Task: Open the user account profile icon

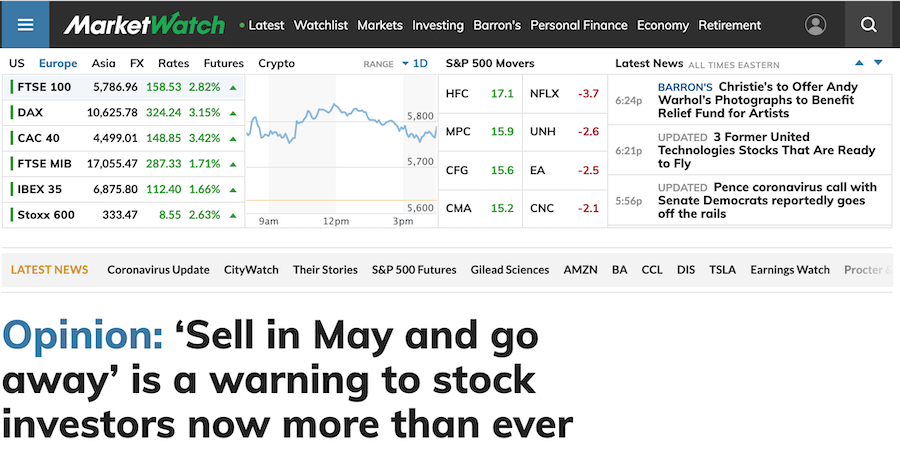Action: pos(816,25)
